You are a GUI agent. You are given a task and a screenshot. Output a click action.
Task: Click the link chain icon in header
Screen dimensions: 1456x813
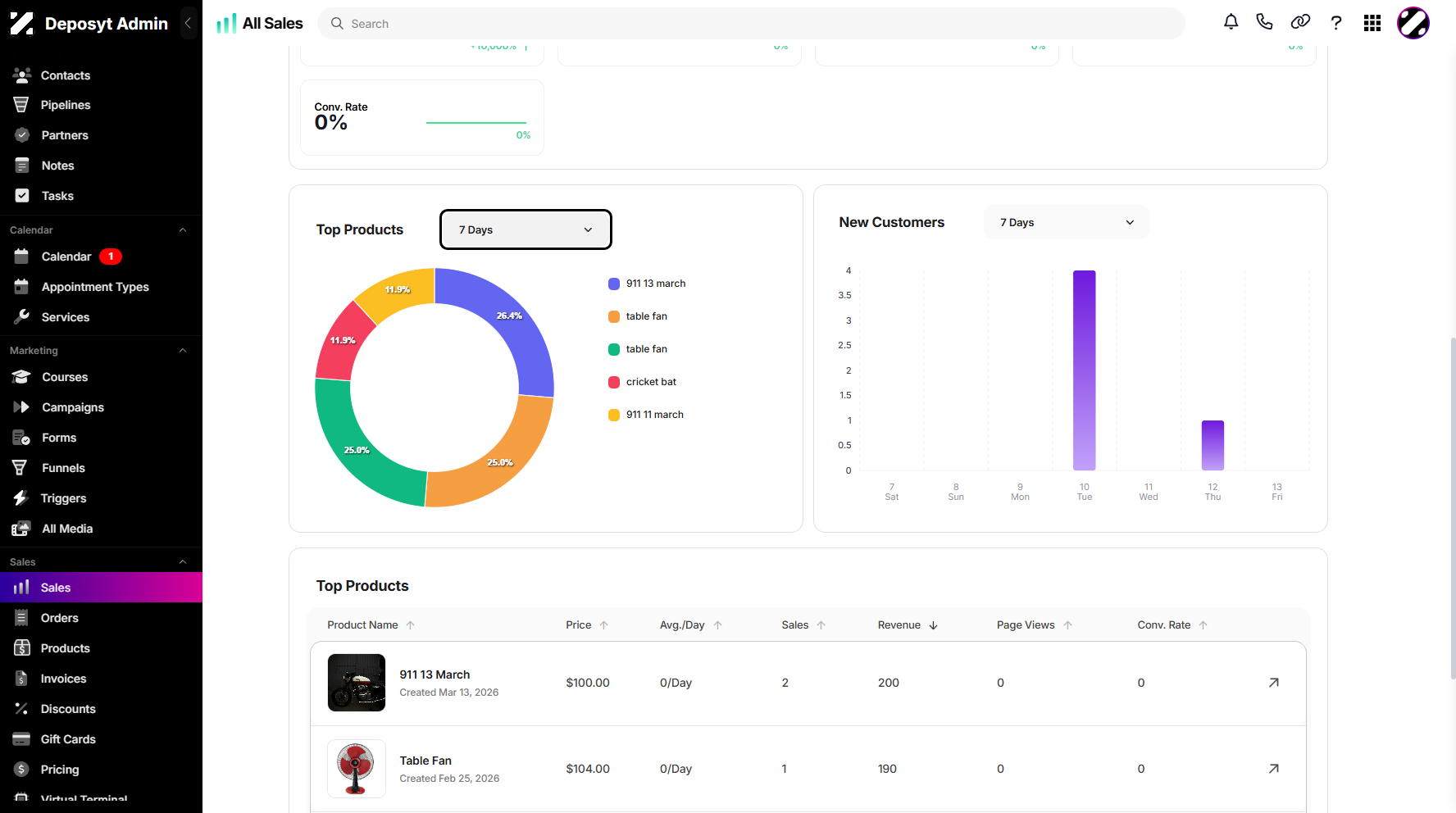pyautogui.click(x=1300, y=22)
